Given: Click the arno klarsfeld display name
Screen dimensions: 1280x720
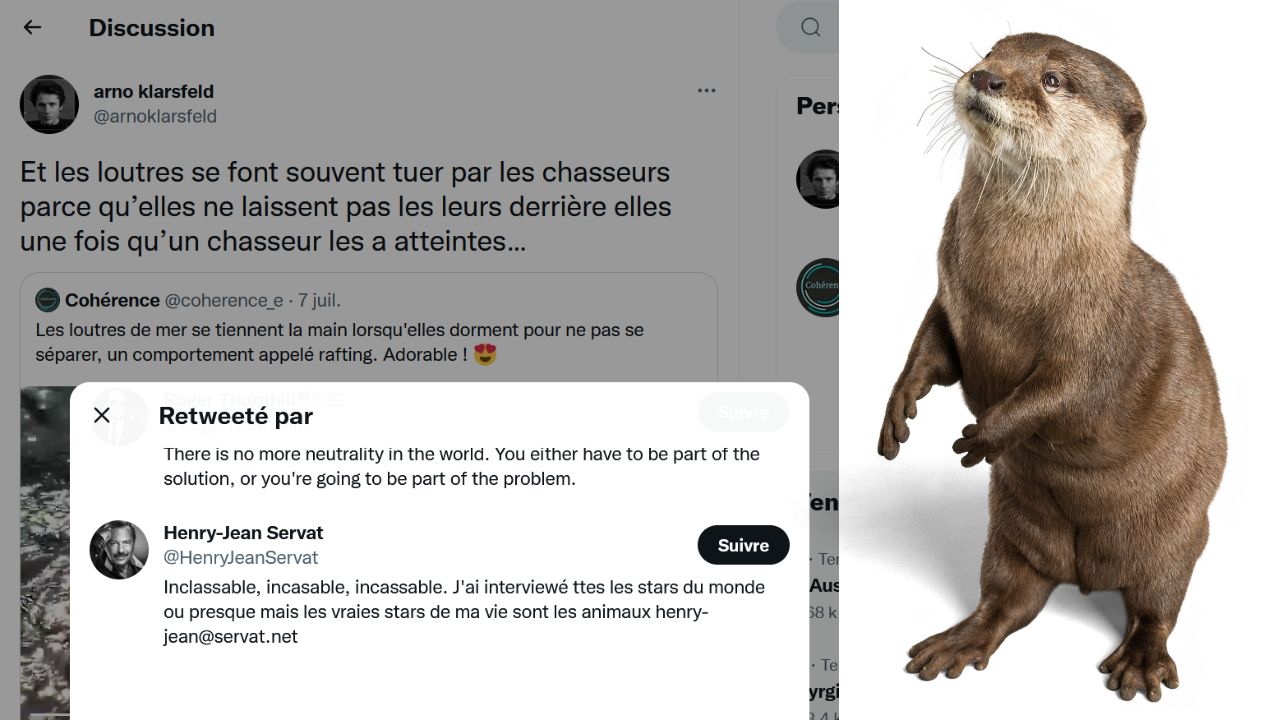Looking at the screenshot, I should point(154,91).
